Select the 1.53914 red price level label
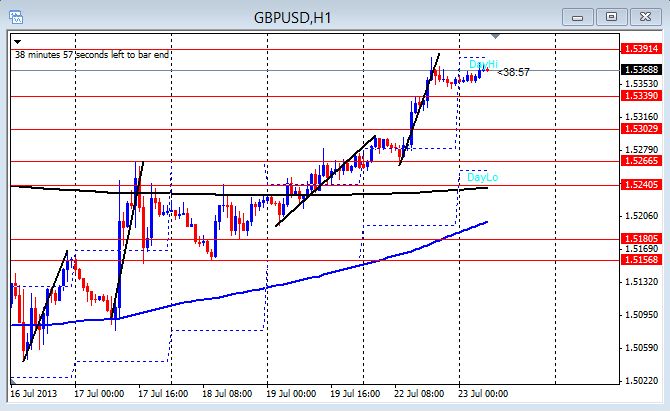The height and width of the screenshot is (411, 670). pos(641,49)
